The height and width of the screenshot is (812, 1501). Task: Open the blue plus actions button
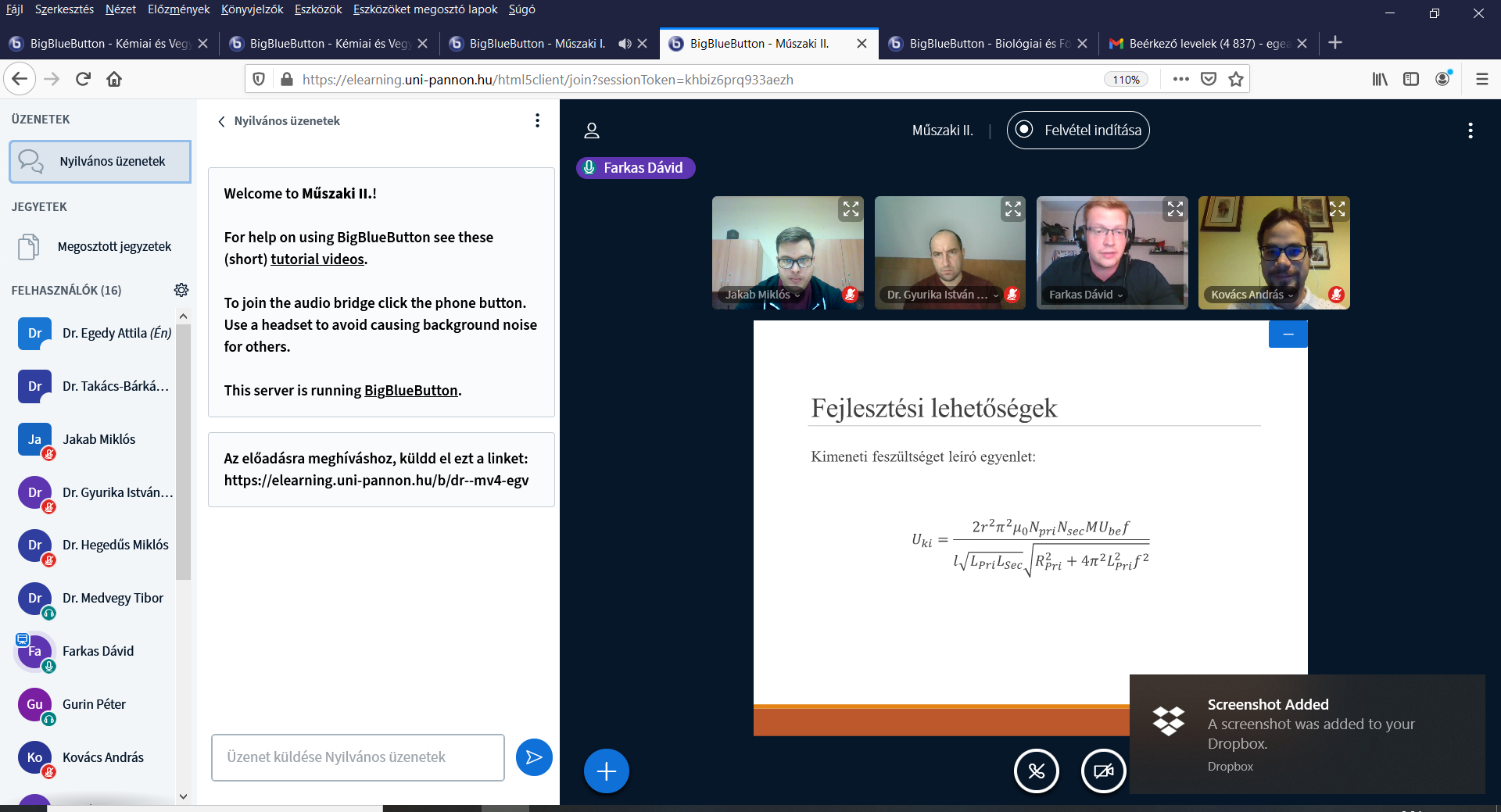pyautogui.click(x=606, y=771)
